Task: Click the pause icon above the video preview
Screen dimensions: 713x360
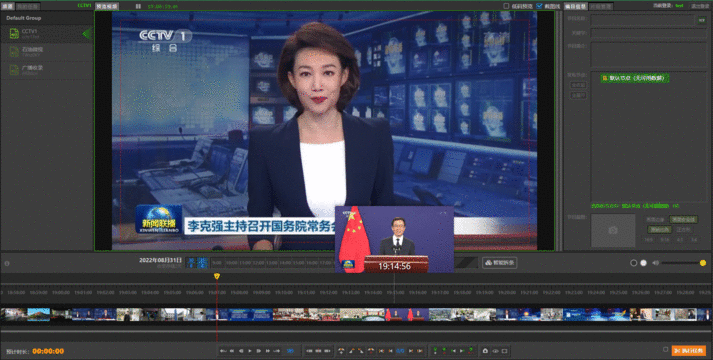Action: [138, 6]
